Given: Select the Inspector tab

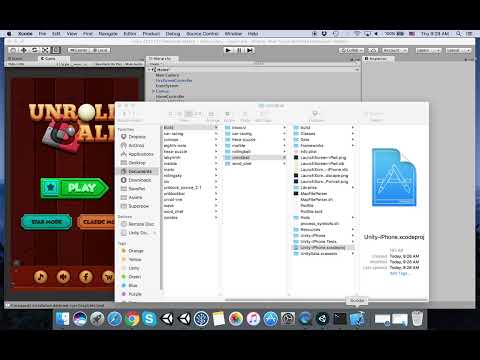Looking at the screenshot, I should [x=378, y=59].
